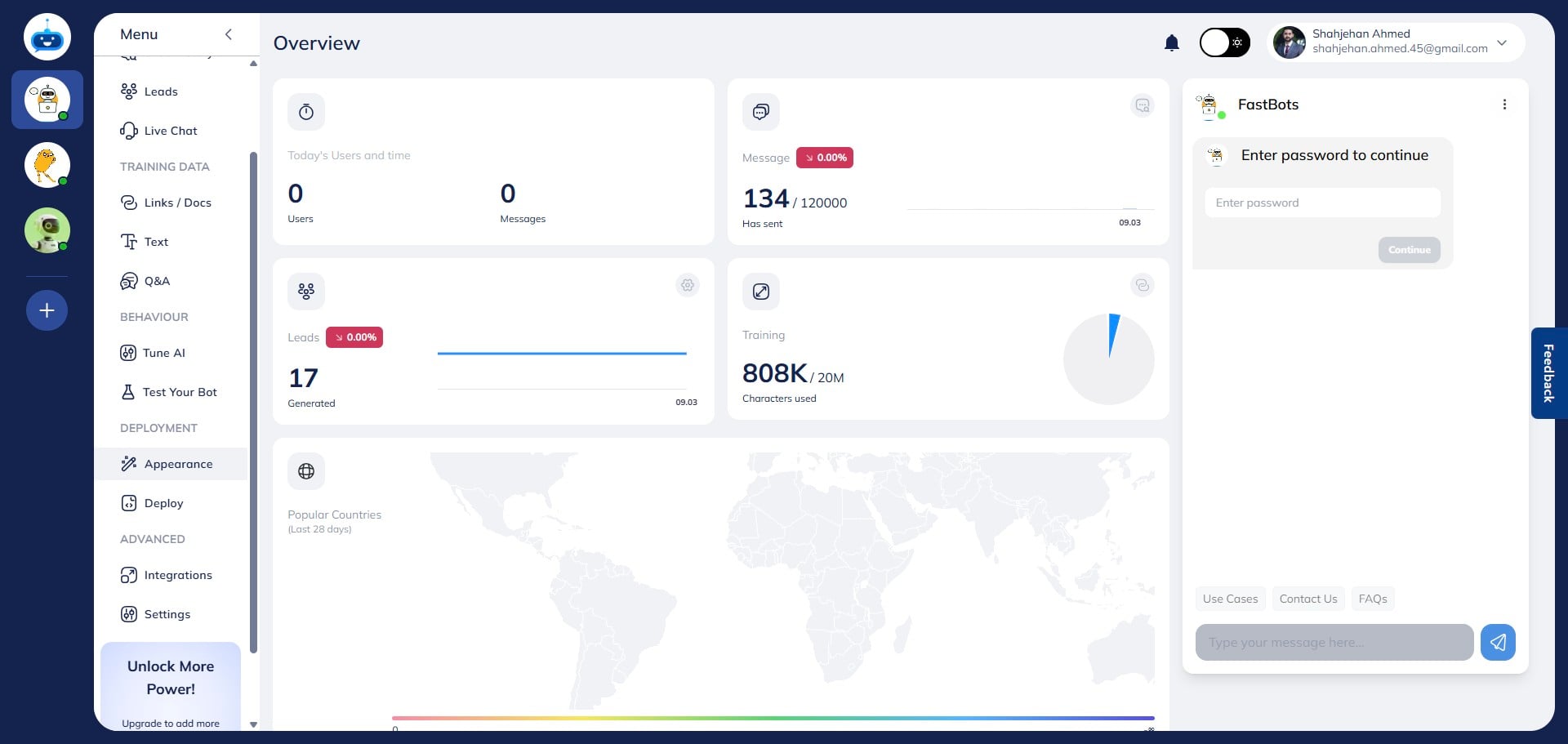This screenshot has height=744, width=1568.
Task: Click the 17 leads generated value
Action: click(x=303, y=378)
